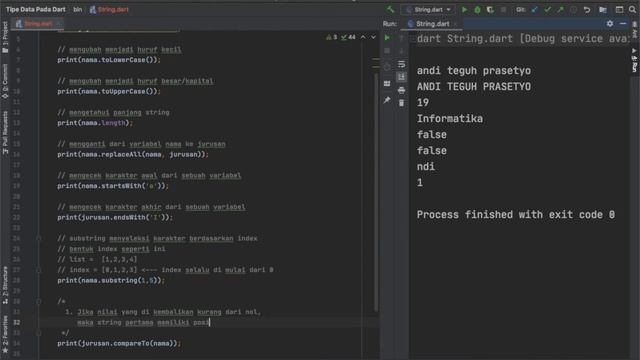Click the String.dart breadcrumb file
The height and width of the screenshot is (360, 640).
(109, 9)
